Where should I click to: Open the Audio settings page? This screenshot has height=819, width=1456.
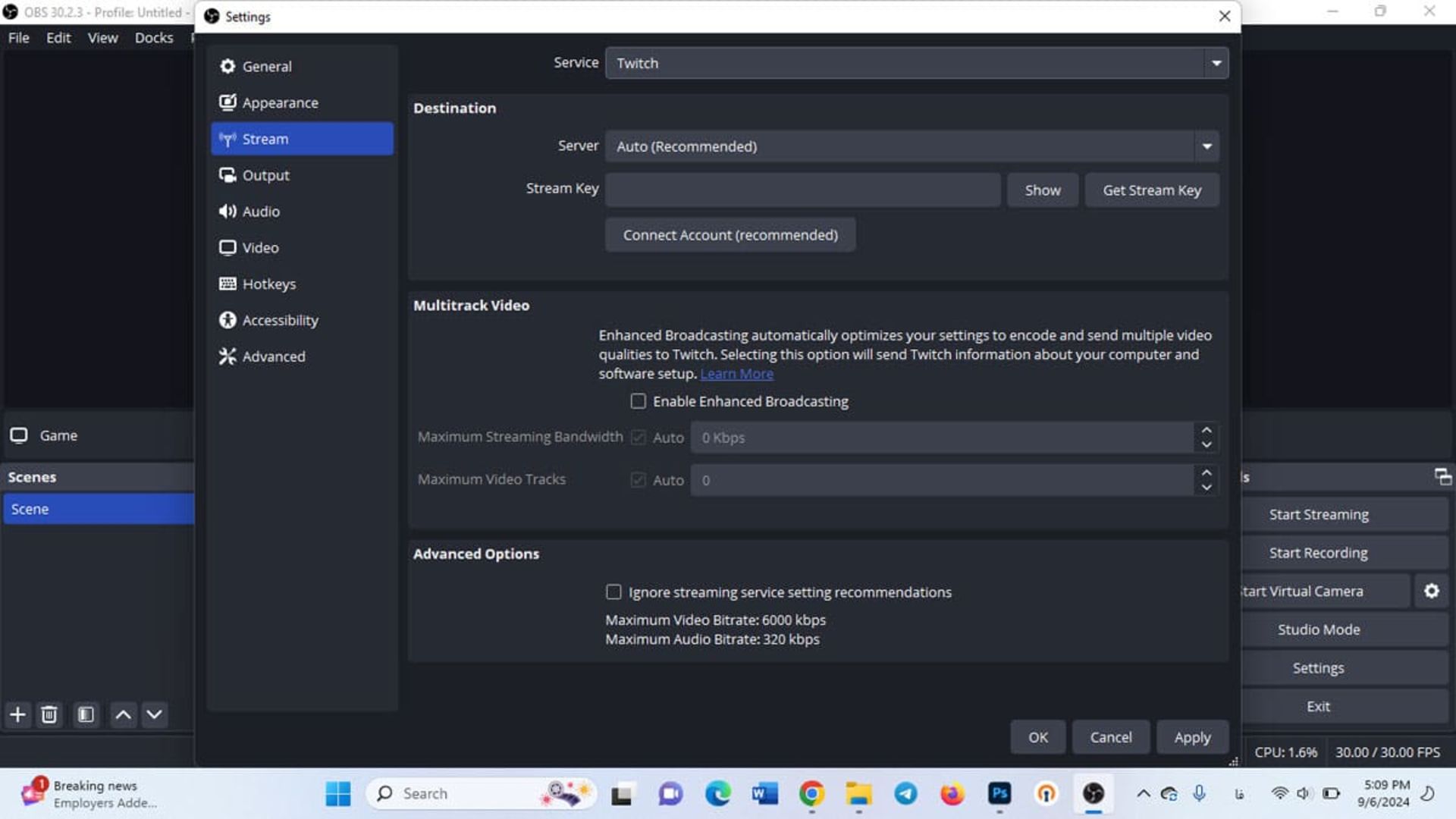tap(302, 212)
